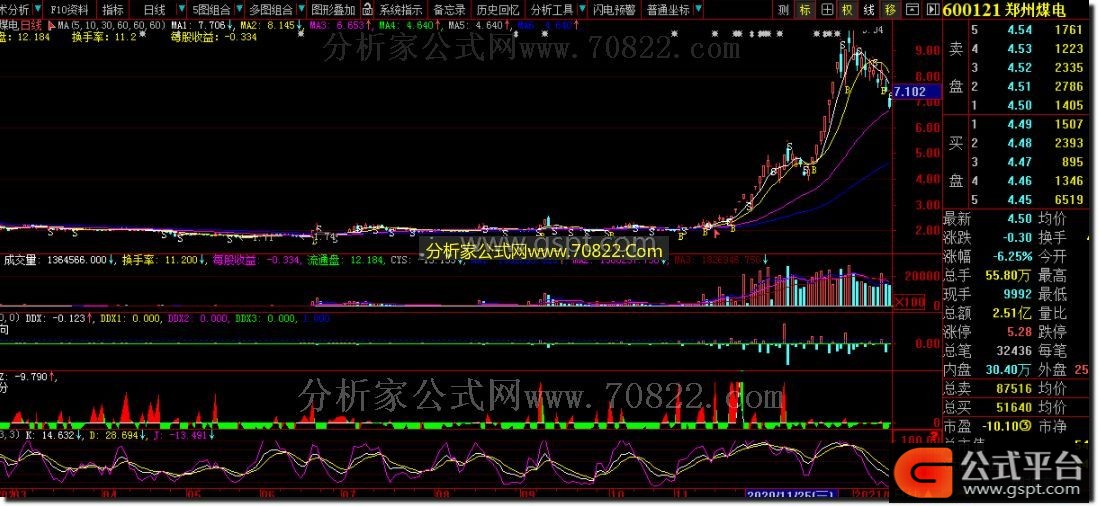
Task: Click the 市盈 value -10.10
Action: coord(1001,426)
